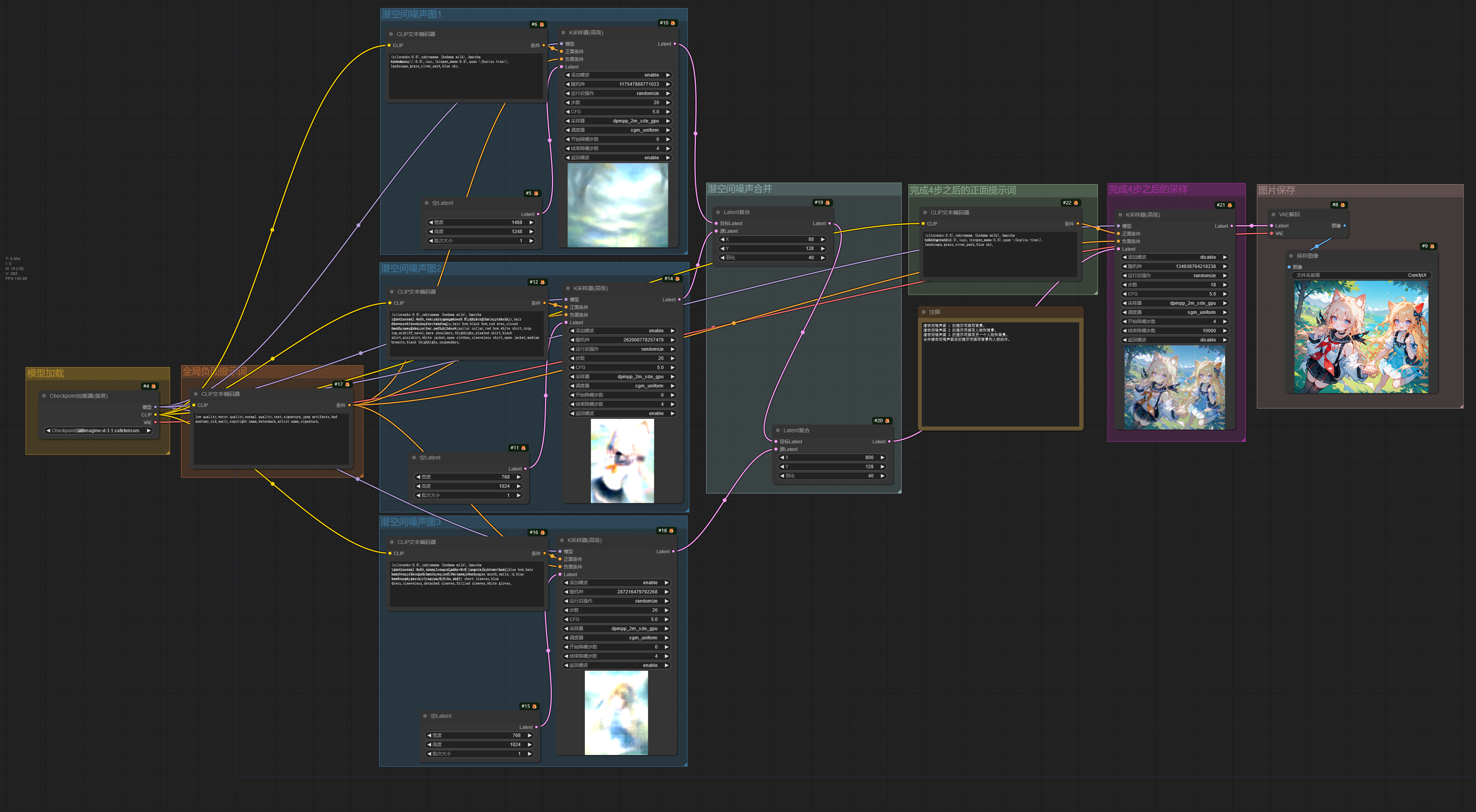Click the #4 fox badge icon
1476x812 pixels.
tap(153, 387)
